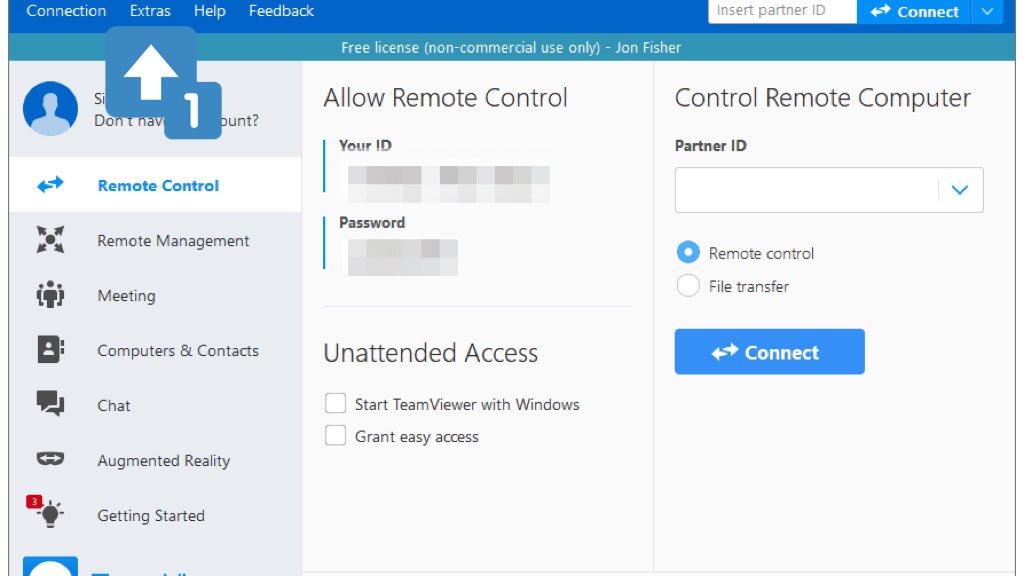Click the Allow Remote Control heading
The height and width of the screenshot is (576, 1024).
(445, 98)
